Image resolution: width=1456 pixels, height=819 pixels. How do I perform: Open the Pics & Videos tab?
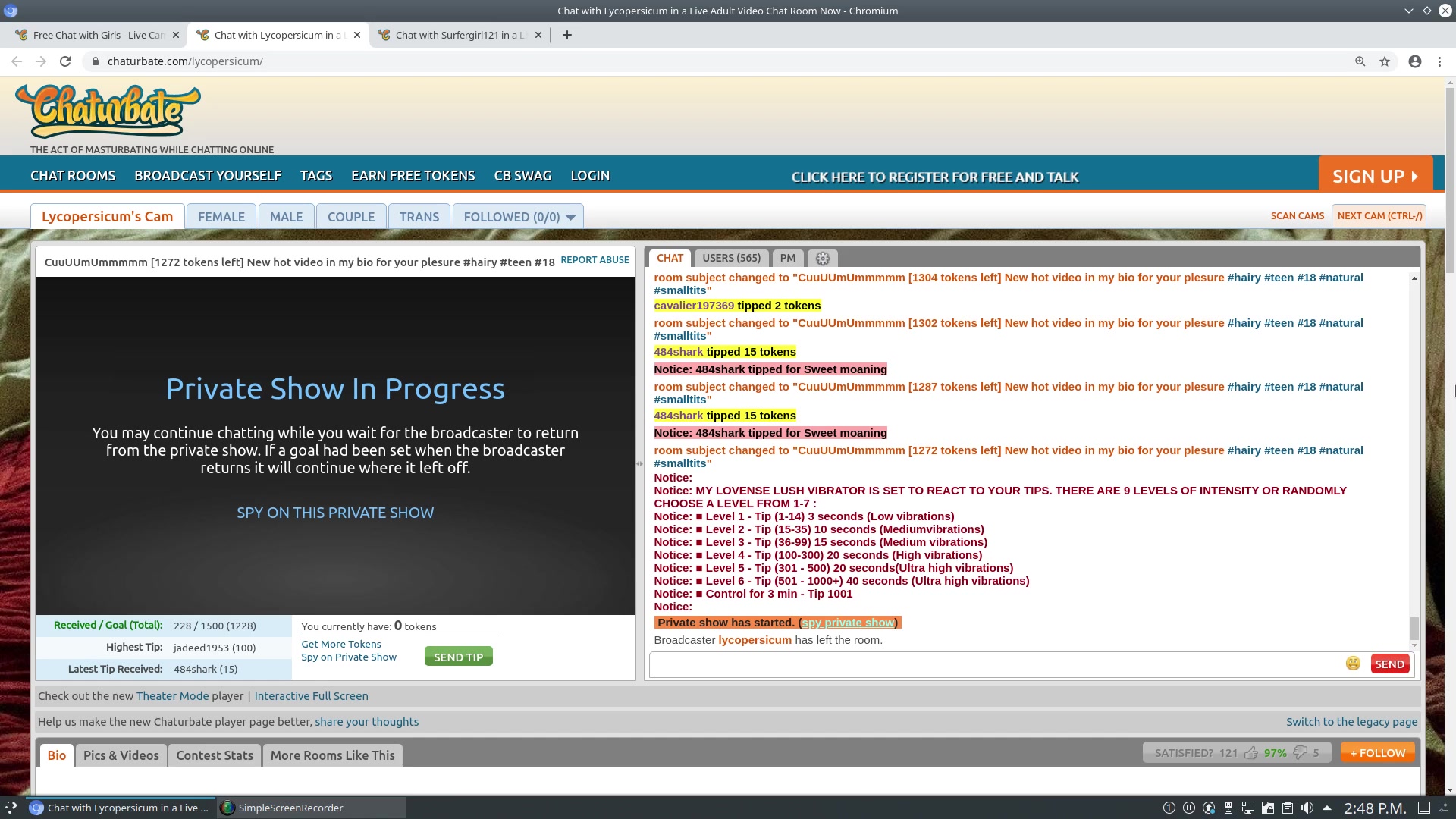pyautogui.click(x=121, y=755)
